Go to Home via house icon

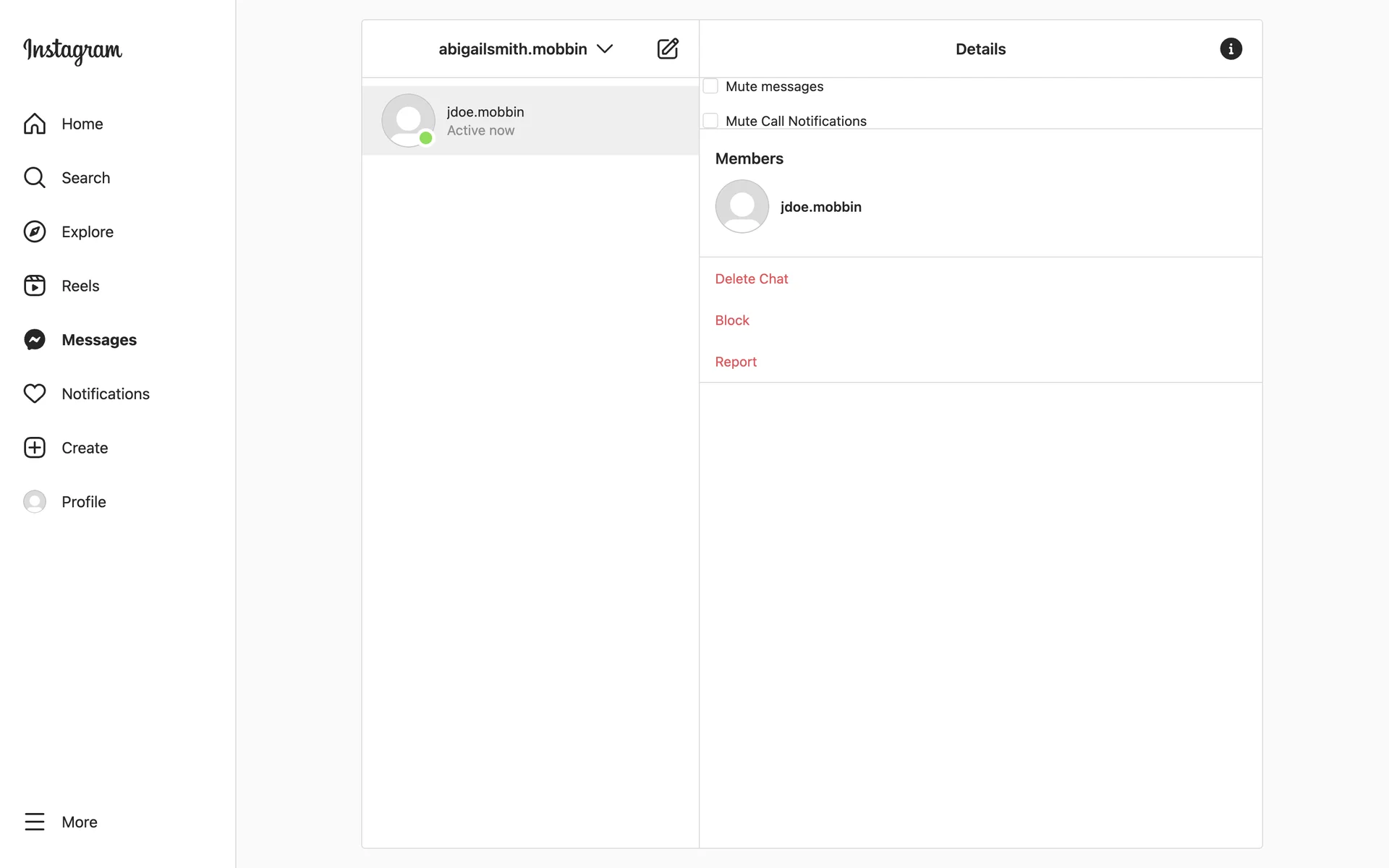pyautogui.click(x=35, y=124)
